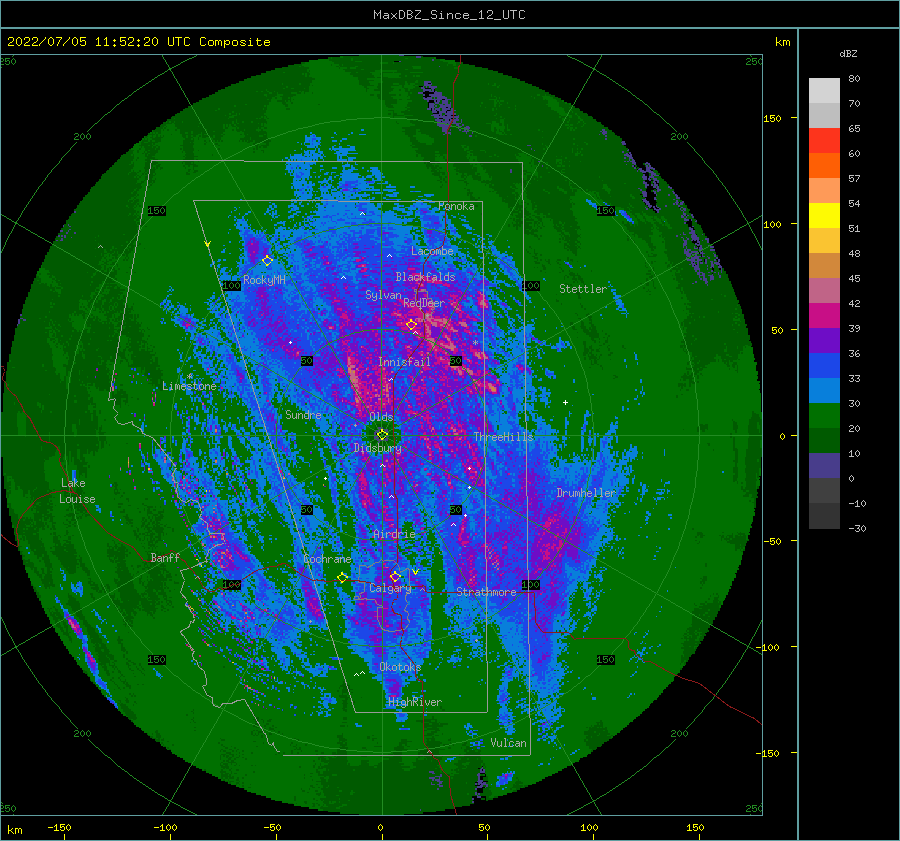Screen dimensions: 900x841
Task: Click the white plus marker west of Stettler-Drumheller area
Action: pos(565,402)
